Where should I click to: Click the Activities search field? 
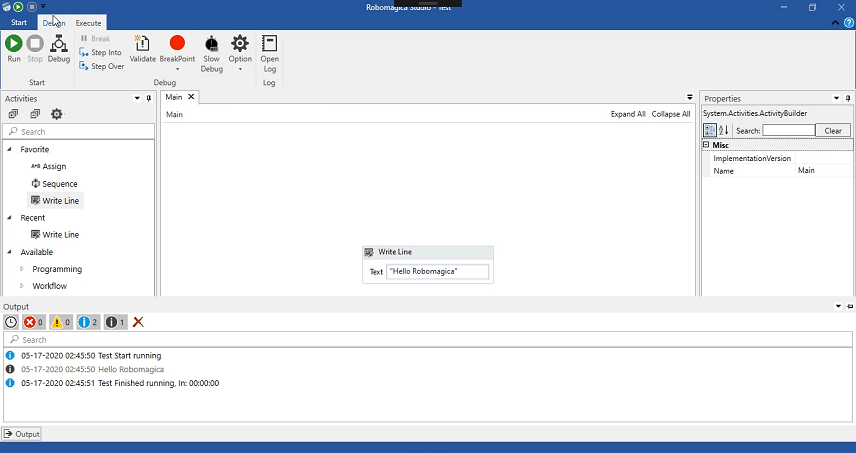pyautogui.click(x=79, y=132)
